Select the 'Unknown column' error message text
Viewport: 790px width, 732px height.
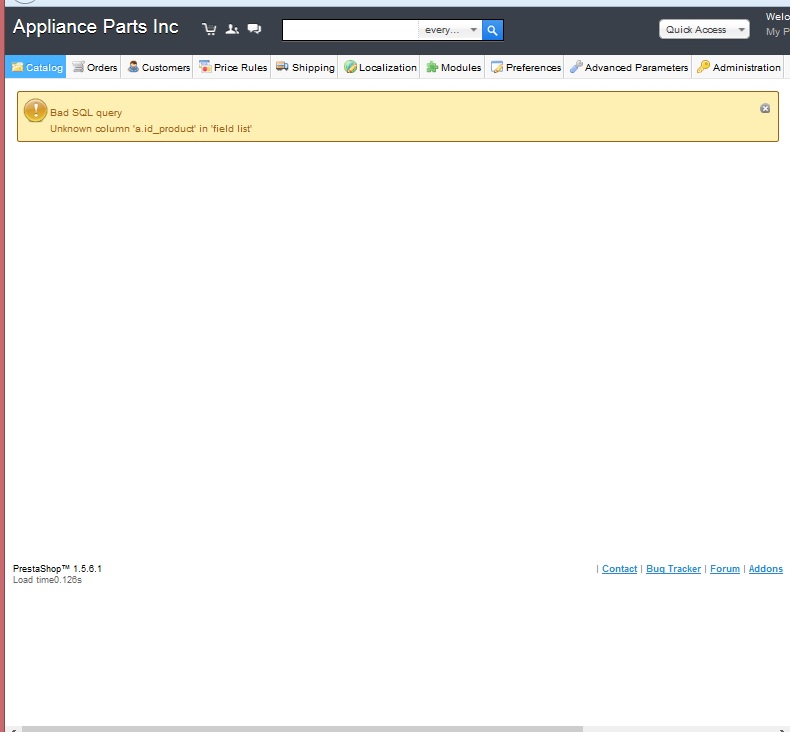(151, 128)
